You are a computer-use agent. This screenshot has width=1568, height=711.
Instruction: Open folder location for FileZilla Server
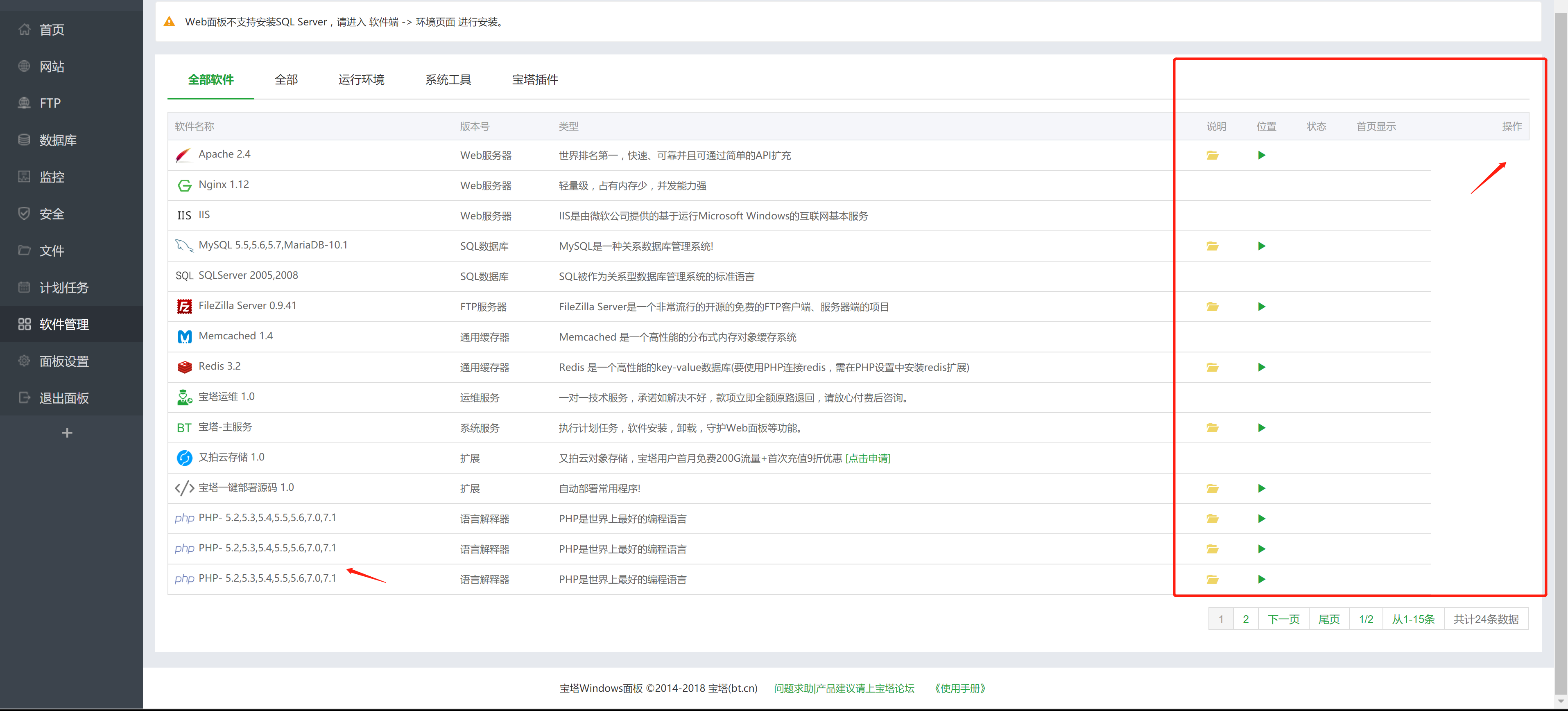(1212, 307)
